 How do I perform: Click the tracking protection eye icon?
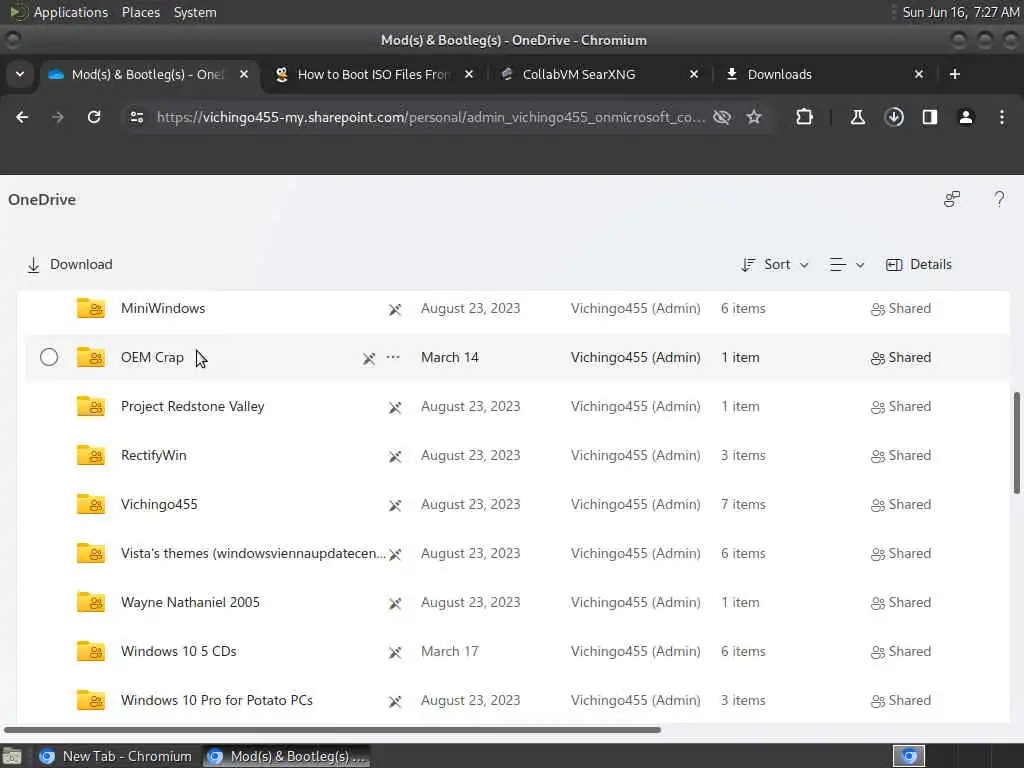pos(722,117)
